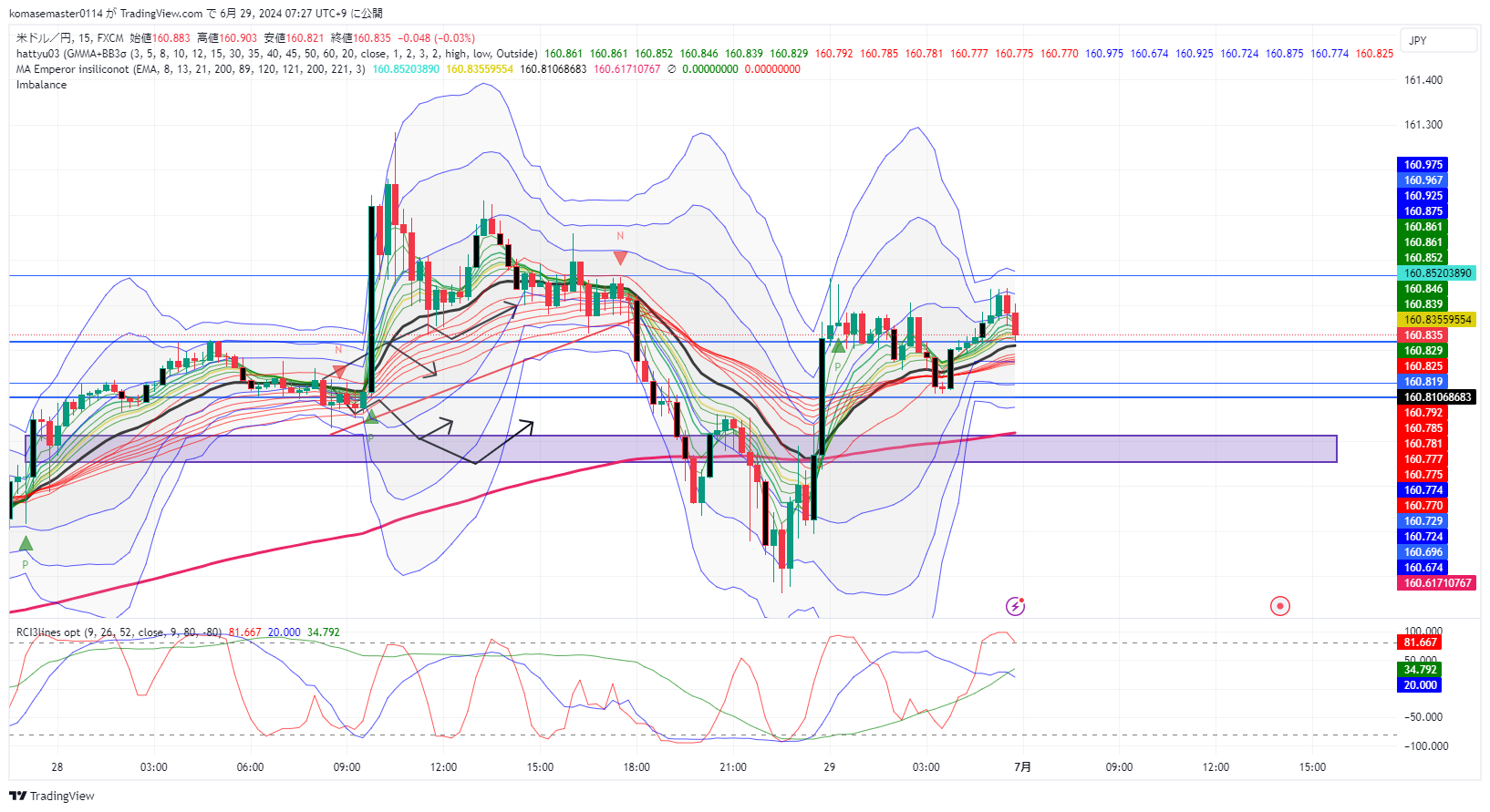Click the red N down-triangle near 18:00
The width and height of the screenshot is (1490, 812).
click(620, 258)
